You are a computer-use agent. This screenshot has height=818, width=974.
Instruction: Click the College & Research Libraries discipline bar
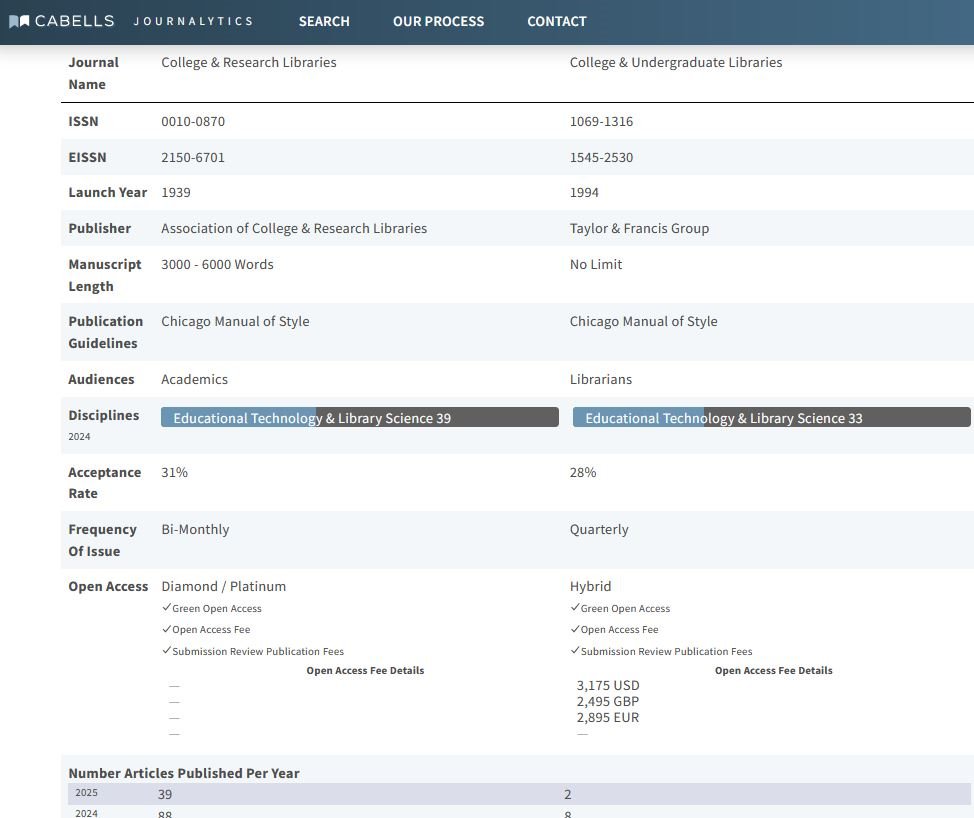pyautogui.click(x=360, y=417)
